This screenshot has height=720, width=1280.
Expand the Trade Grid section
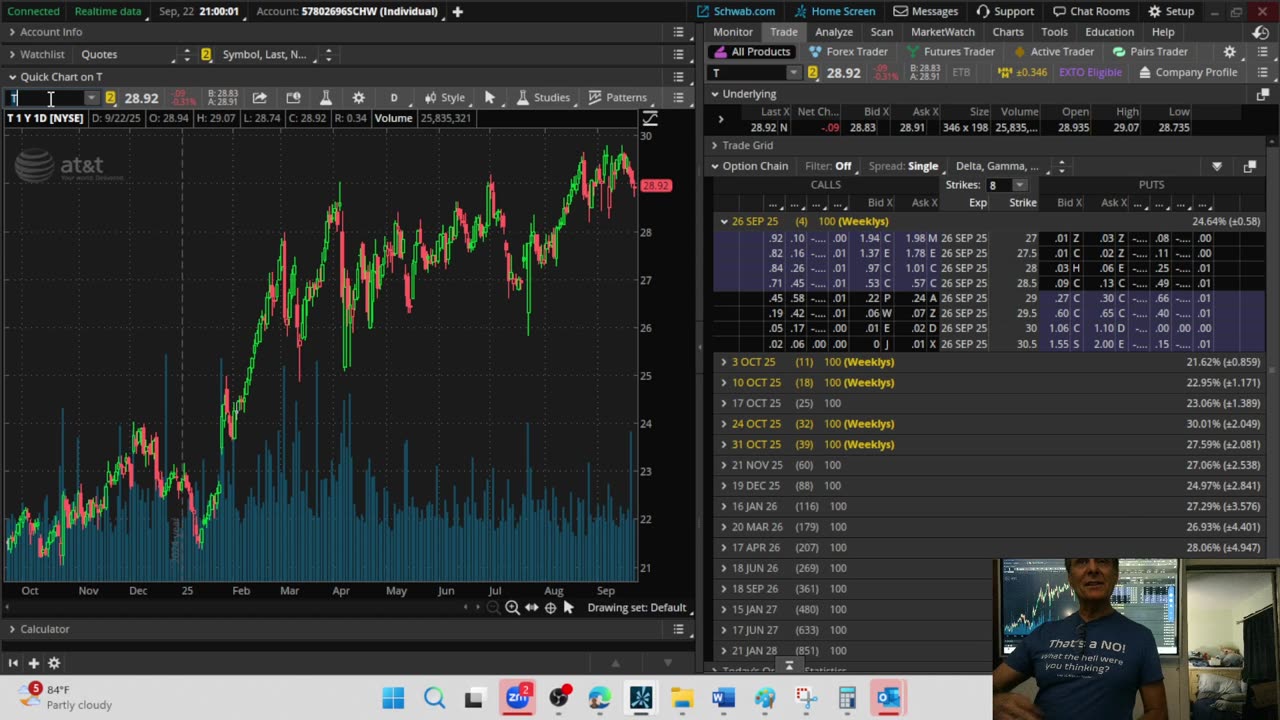714,145
